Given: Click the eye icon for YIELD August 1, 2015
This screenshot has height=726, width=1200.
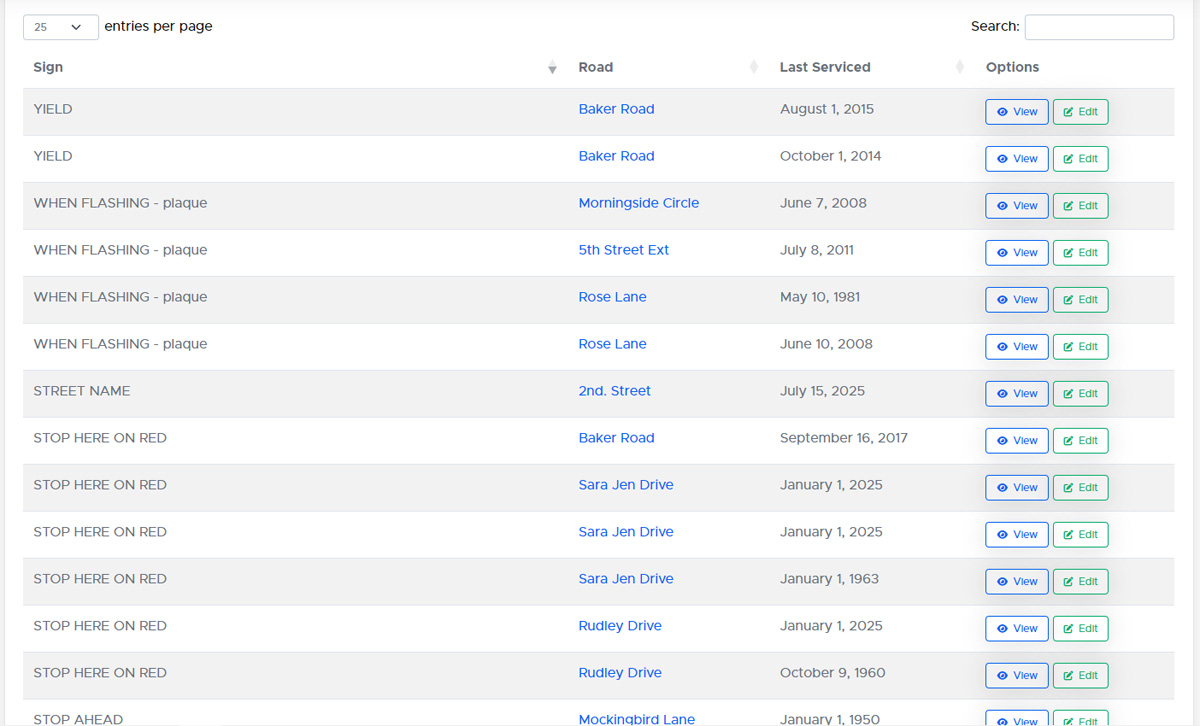Looking at the screenshot, I should click(x=1002, y=112).
